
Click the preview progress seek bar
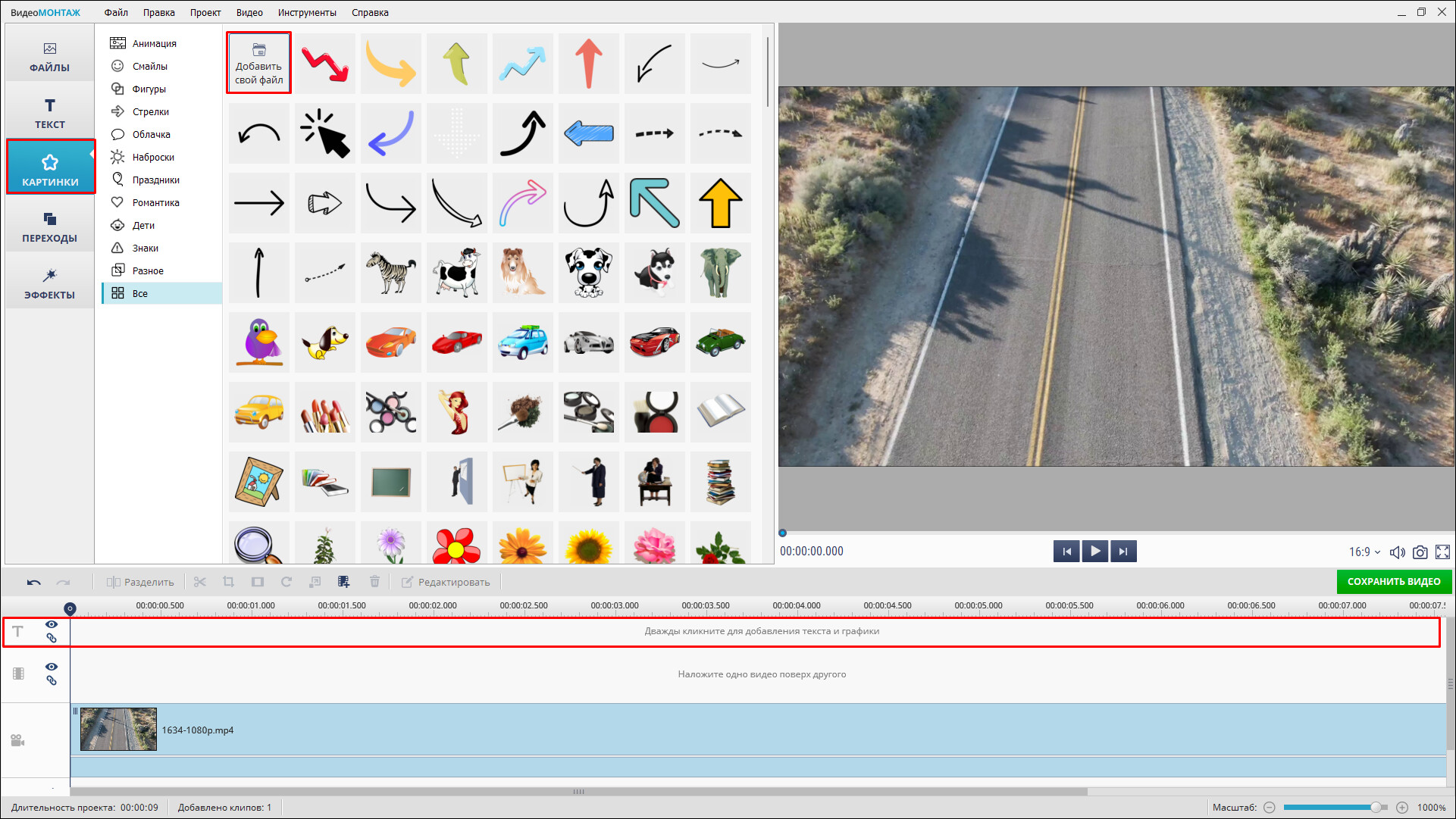coord(1115,533)
